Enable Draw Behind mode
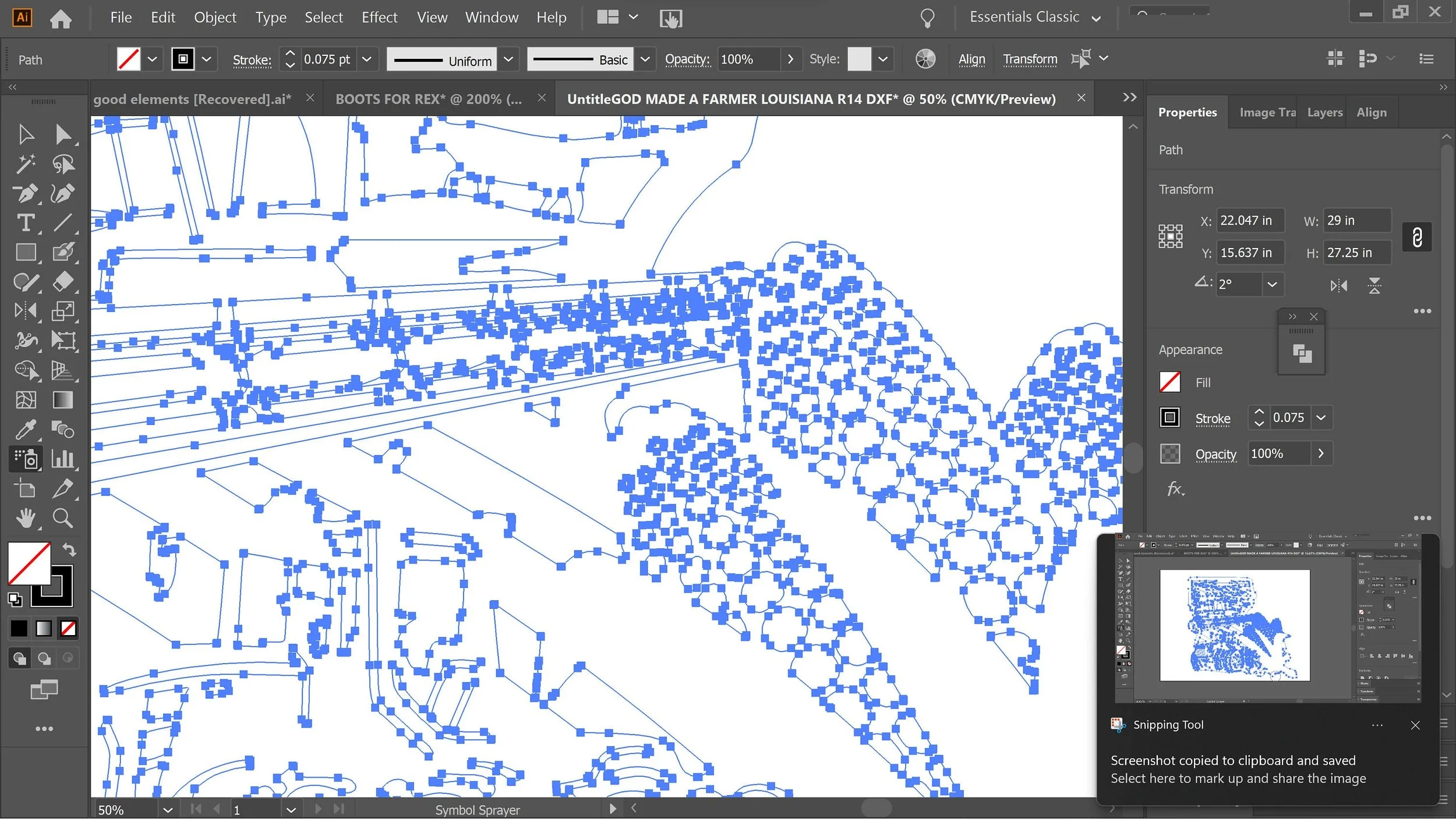1456x819 pixels. pos(44,658)
